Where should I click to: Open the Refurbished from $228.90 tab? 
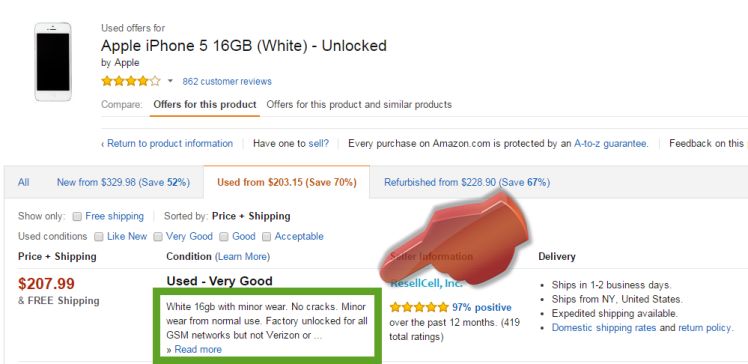467,182
